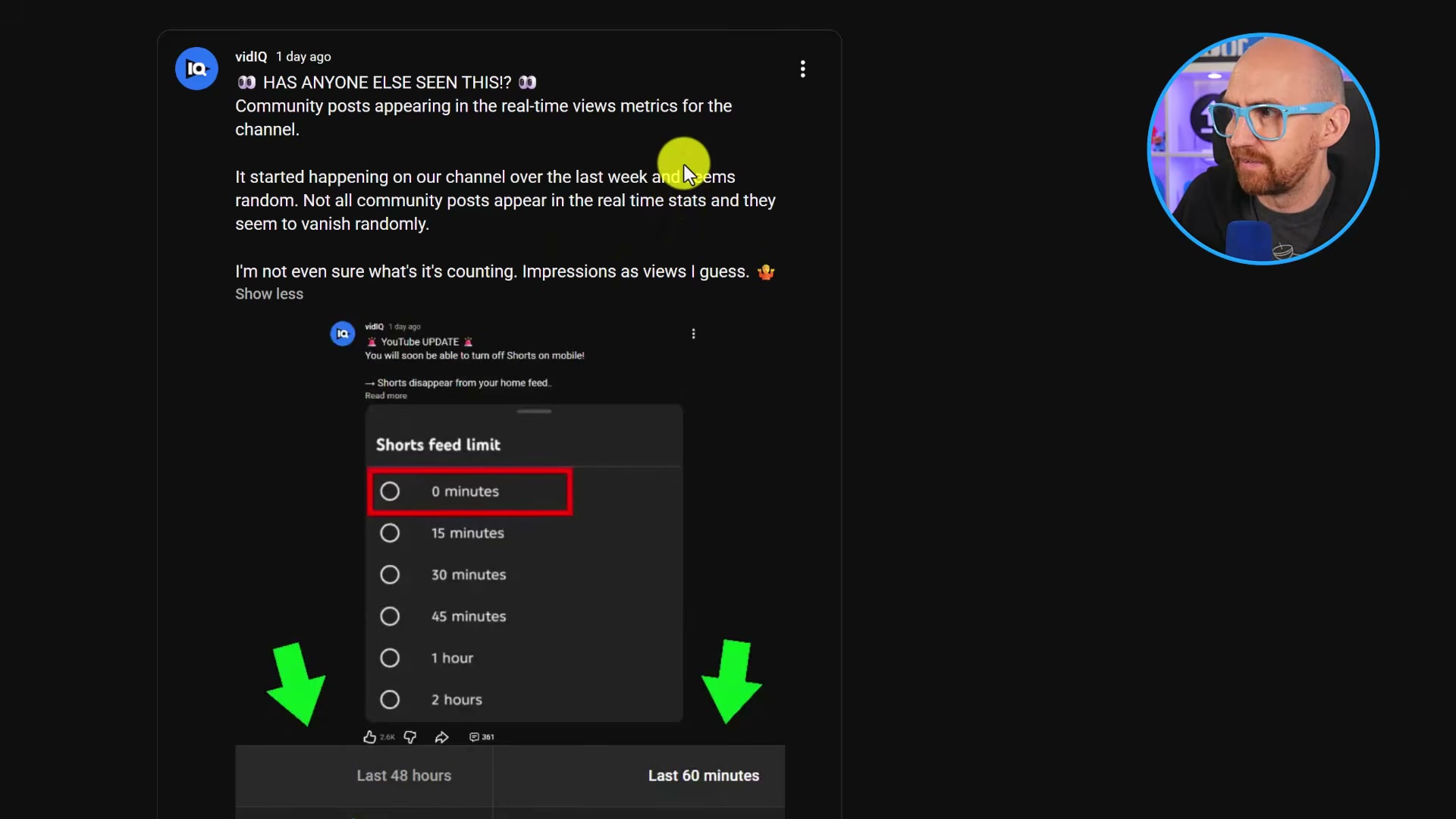Expand the embedded post with Read more

click(386, 396)
